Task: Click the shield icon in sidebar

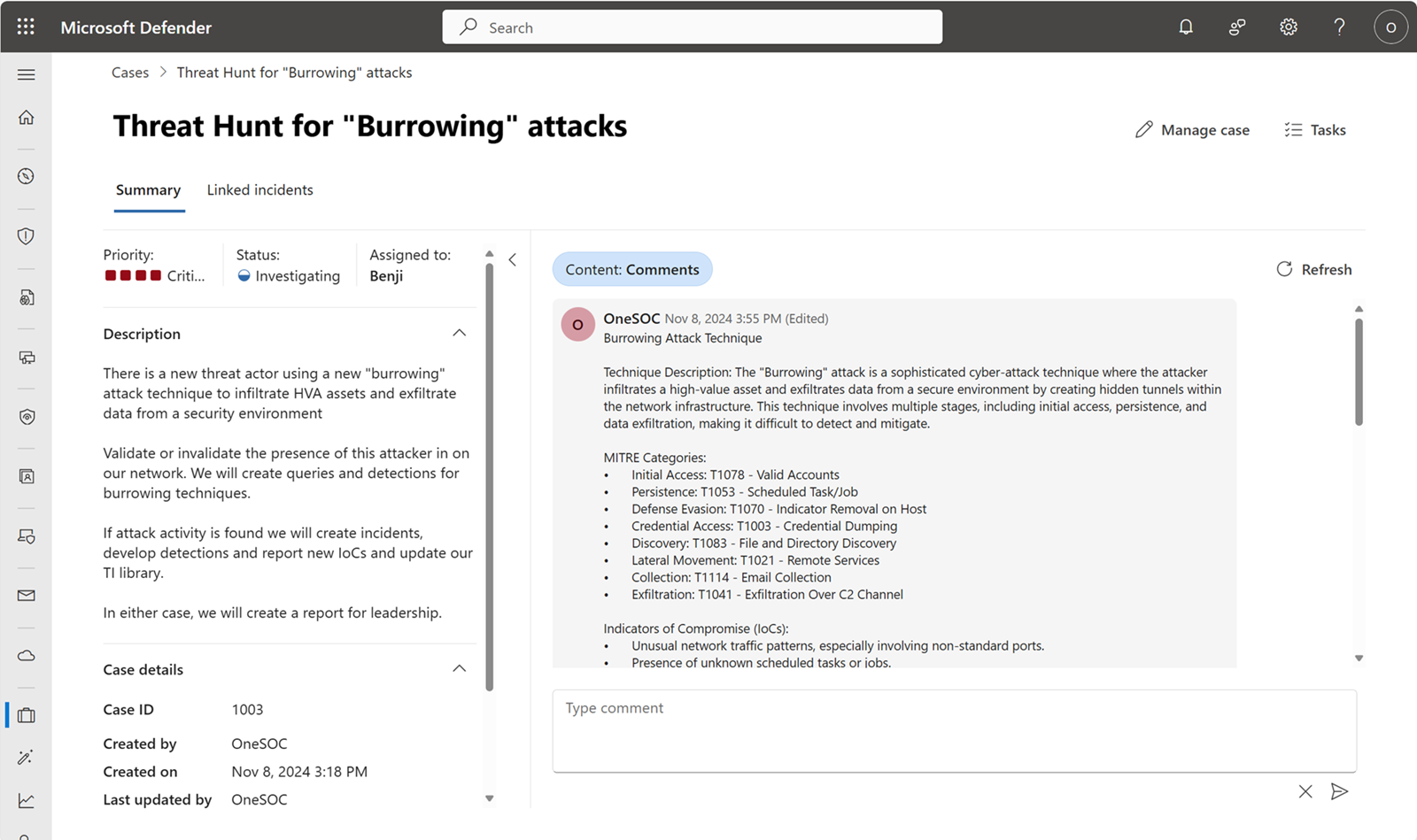Action: [x=27, y=236]
